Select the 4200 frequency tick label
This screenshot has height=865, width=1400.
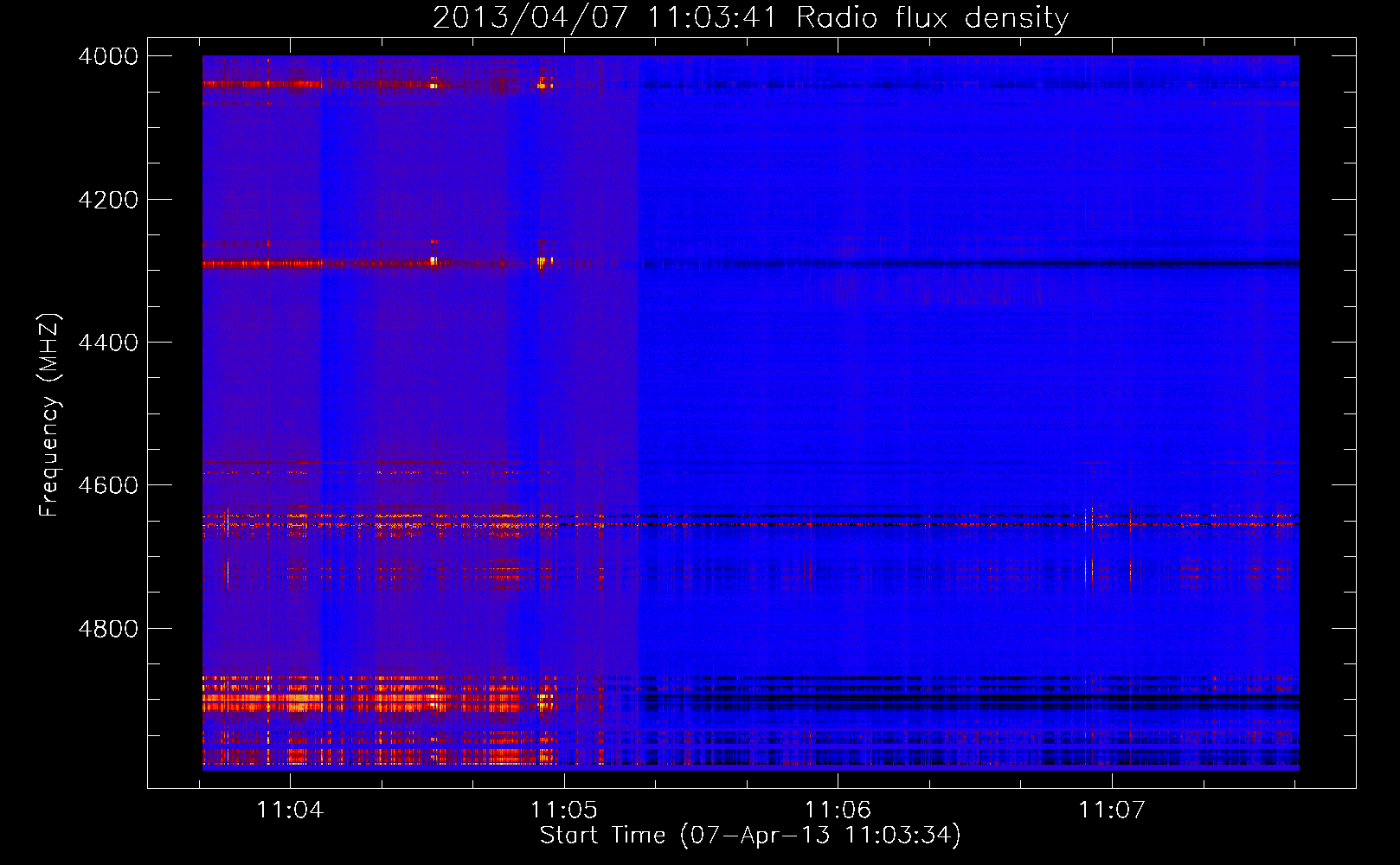pos(108,200)
